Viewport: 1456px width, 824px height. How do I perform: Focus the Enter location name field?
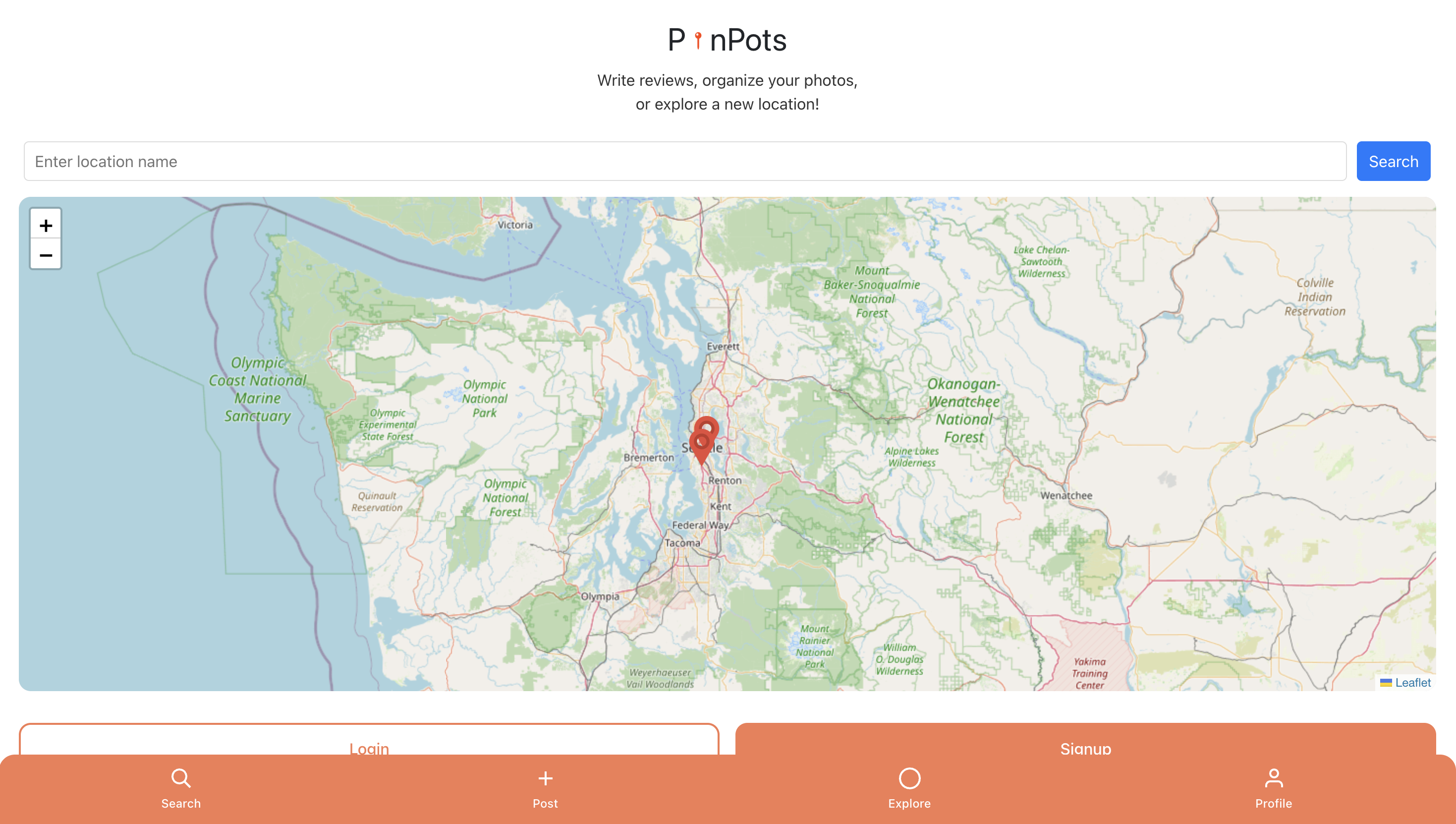pos(684,161)
